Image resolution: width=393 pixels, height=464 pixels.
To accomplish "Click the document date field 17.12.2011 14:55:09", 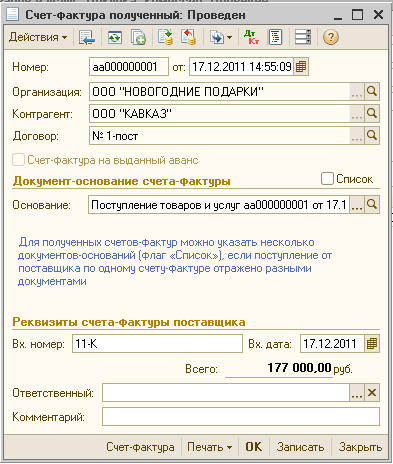I will coord(241,67).
